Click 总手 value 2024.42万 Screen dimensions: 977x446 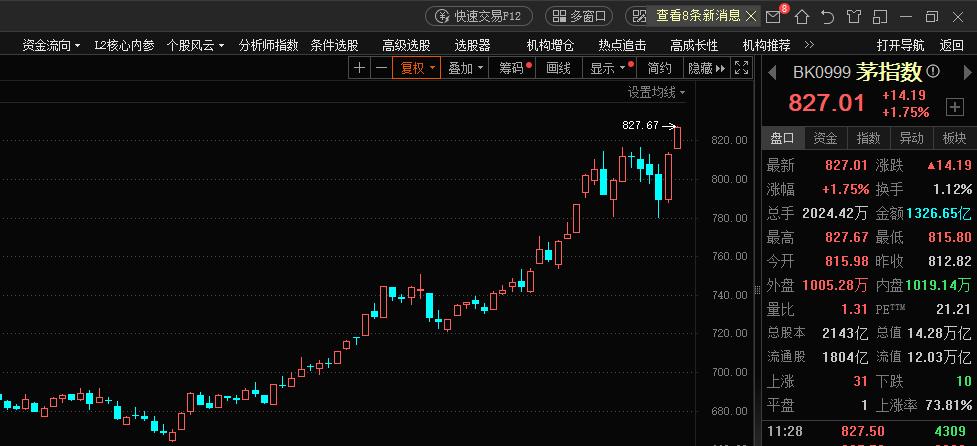point(834,213)
